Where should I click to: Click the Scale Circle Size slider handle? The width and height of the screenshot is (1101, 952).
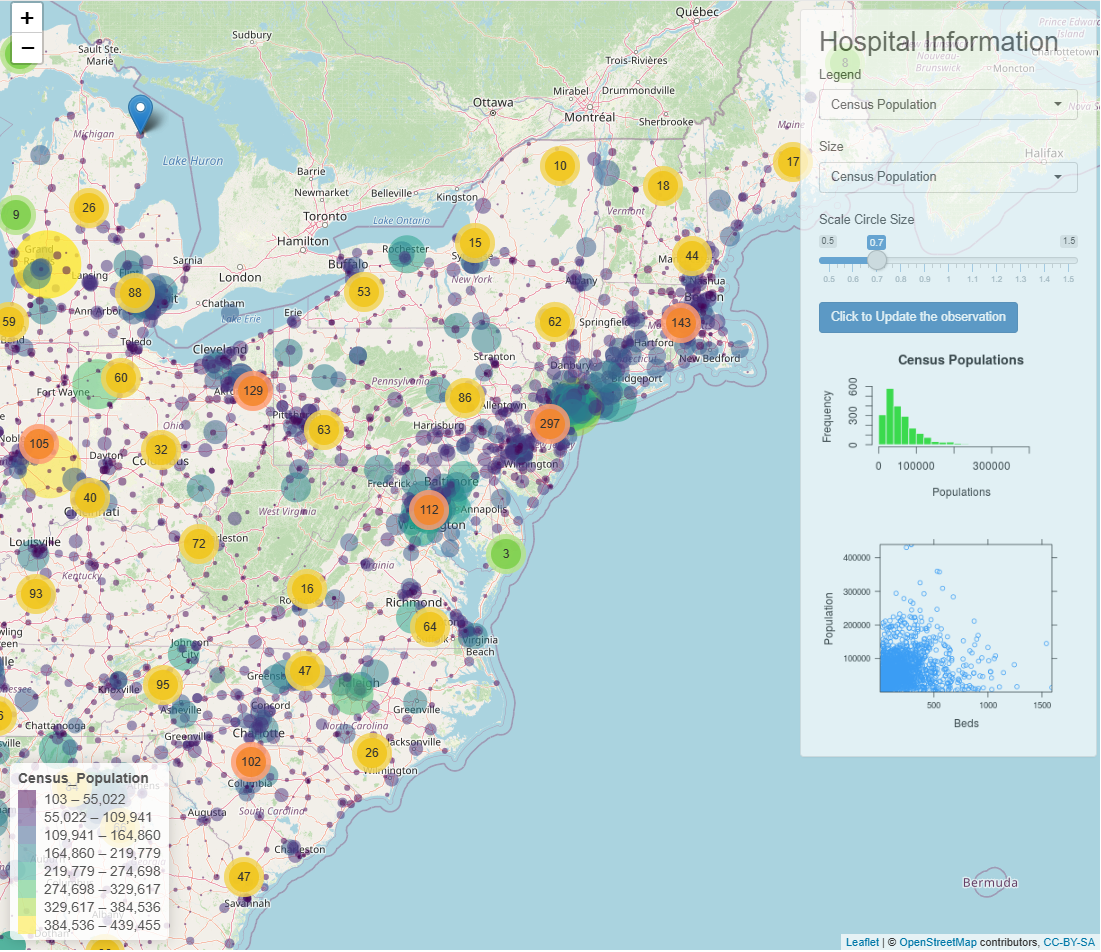click(876, 260)
